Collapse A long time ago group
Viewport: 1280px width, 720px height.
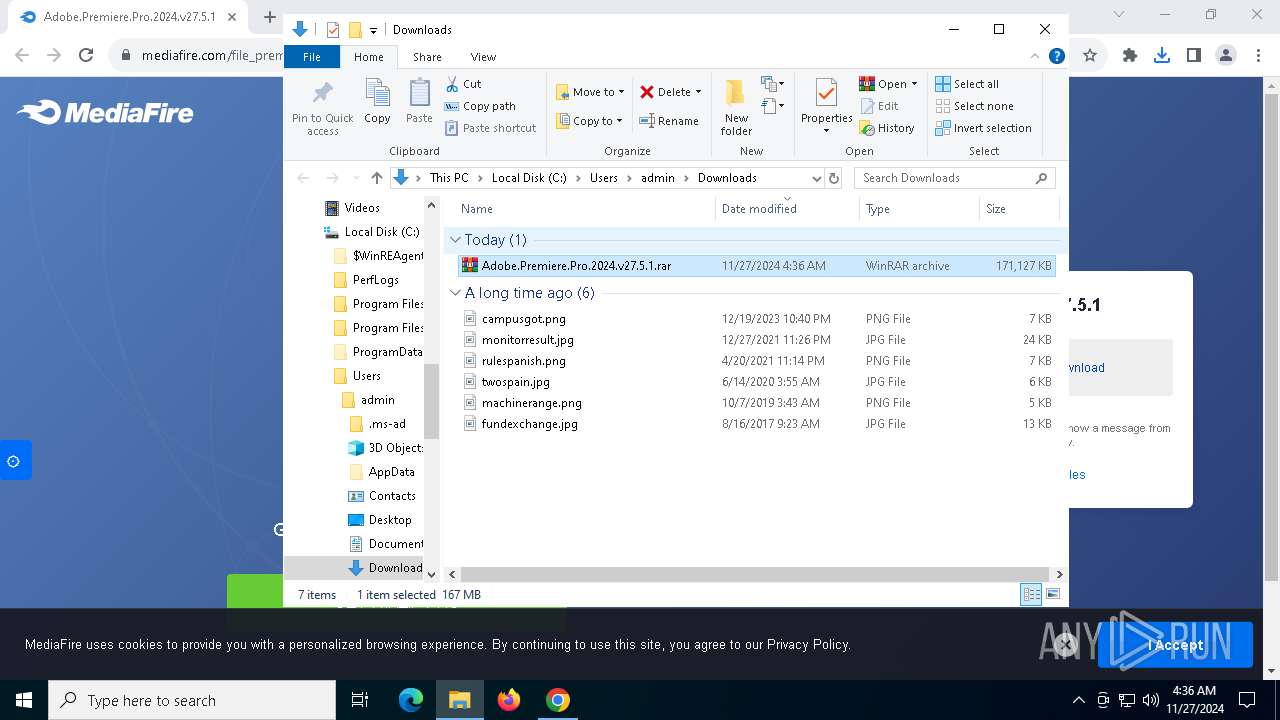click(456, 293)
